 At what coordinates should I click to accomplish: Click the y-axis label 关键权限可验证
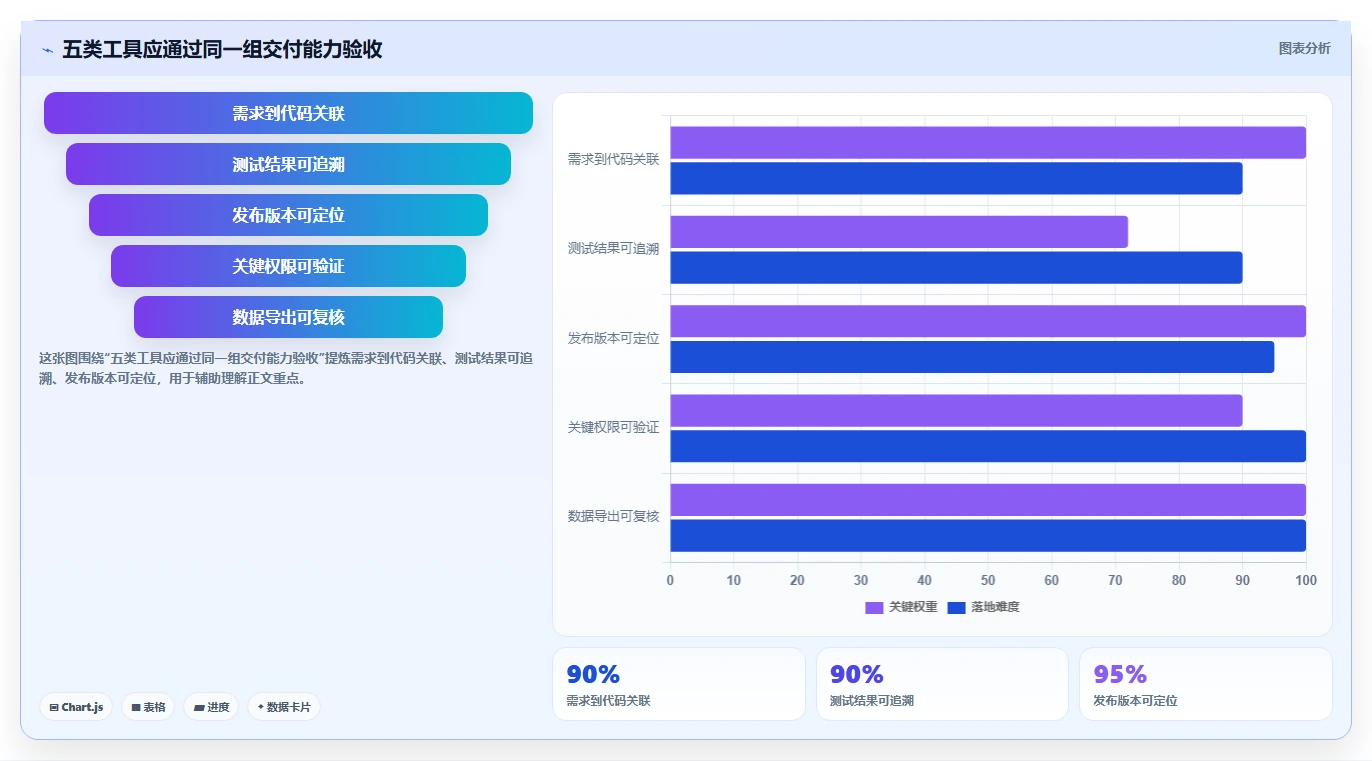point(613,427)
